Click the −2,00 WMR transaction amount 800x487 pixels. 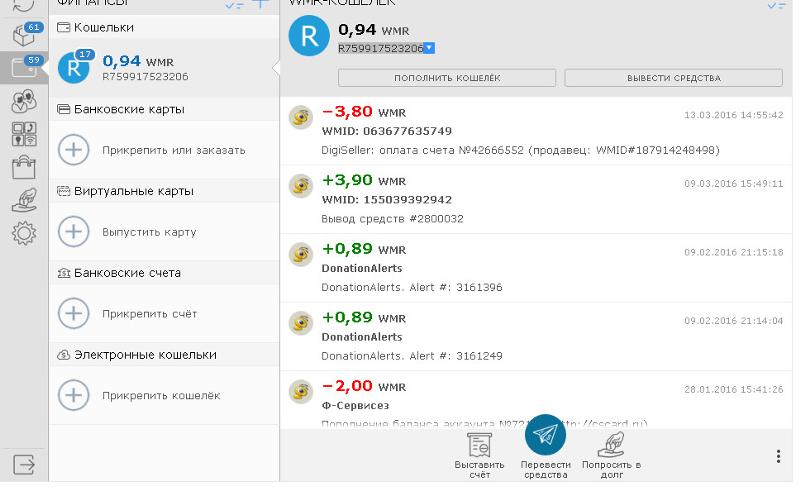tap(364, 386)
